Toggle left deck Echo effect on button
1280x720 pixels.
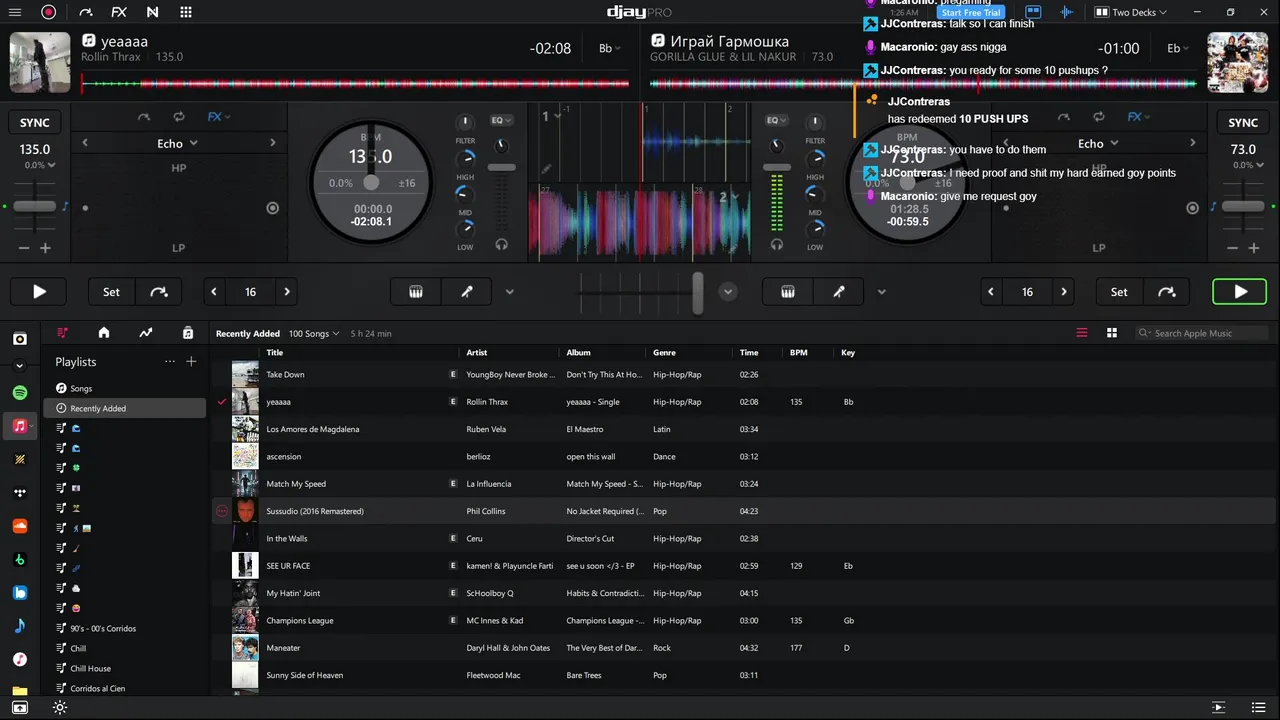click(272, 208)
